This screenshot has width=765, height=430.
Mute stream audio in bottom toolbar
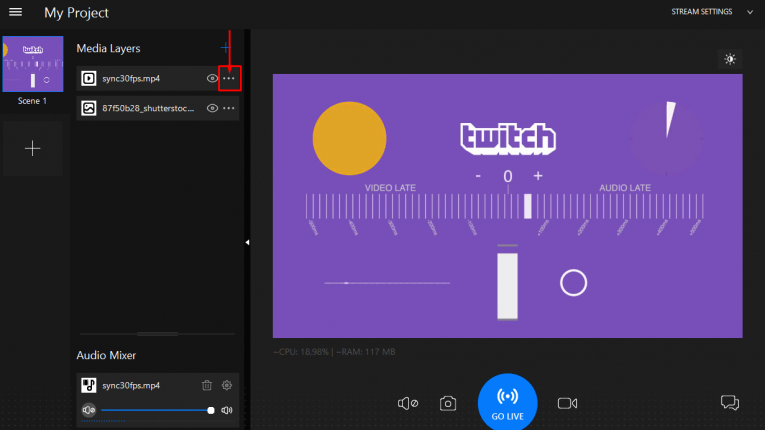pos(407,403)
